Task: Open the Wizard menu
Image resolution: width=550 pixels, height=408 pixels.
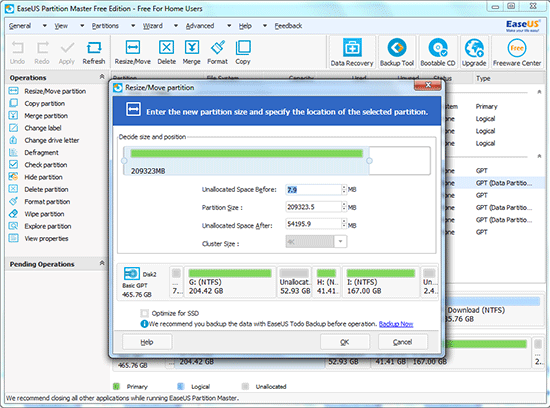Action: coord(153,26)
